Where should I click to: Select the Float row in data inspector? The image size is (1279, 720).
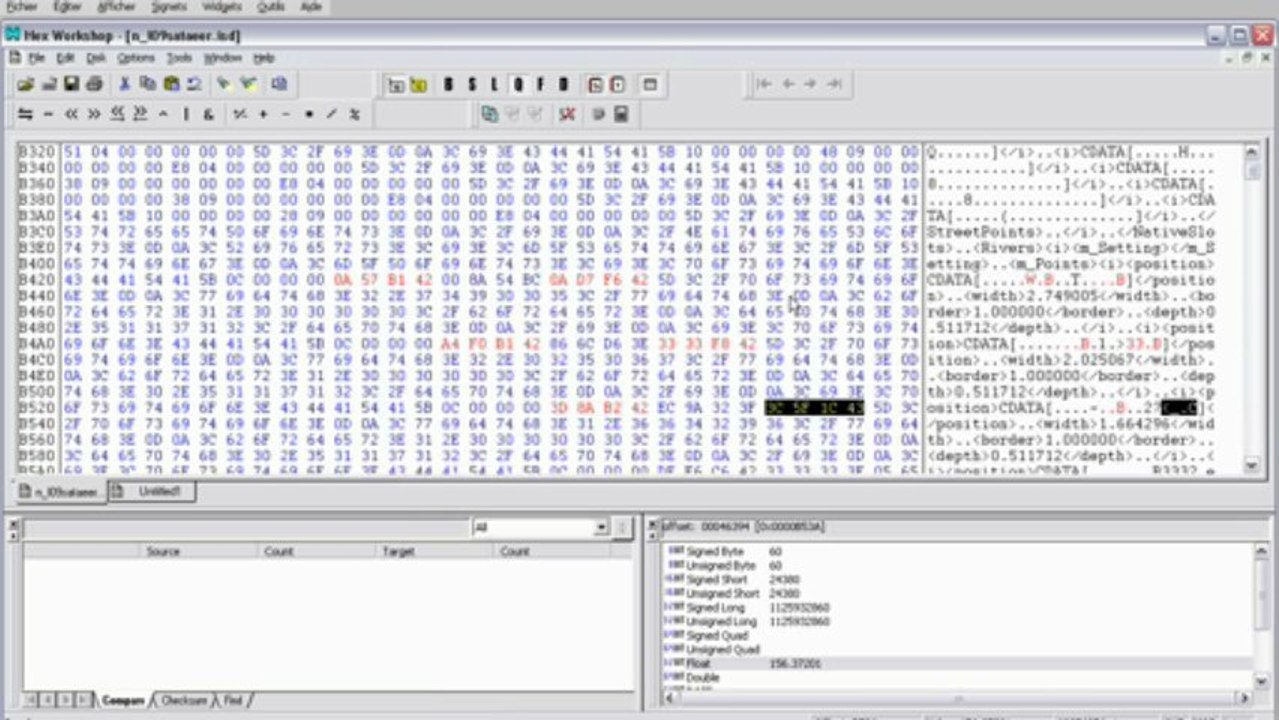coord(959,664)
